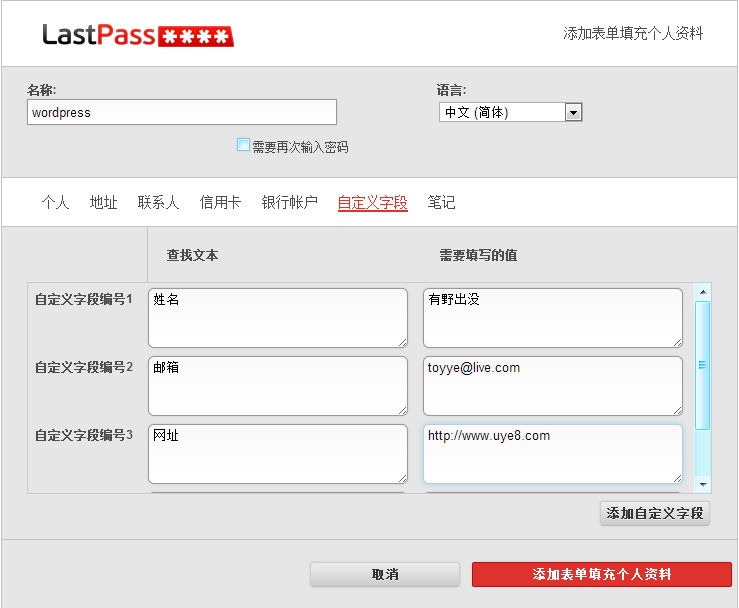Select the 自定义字段 tab
The height and width of the screenshot is (608, 739).
point(372,203)
